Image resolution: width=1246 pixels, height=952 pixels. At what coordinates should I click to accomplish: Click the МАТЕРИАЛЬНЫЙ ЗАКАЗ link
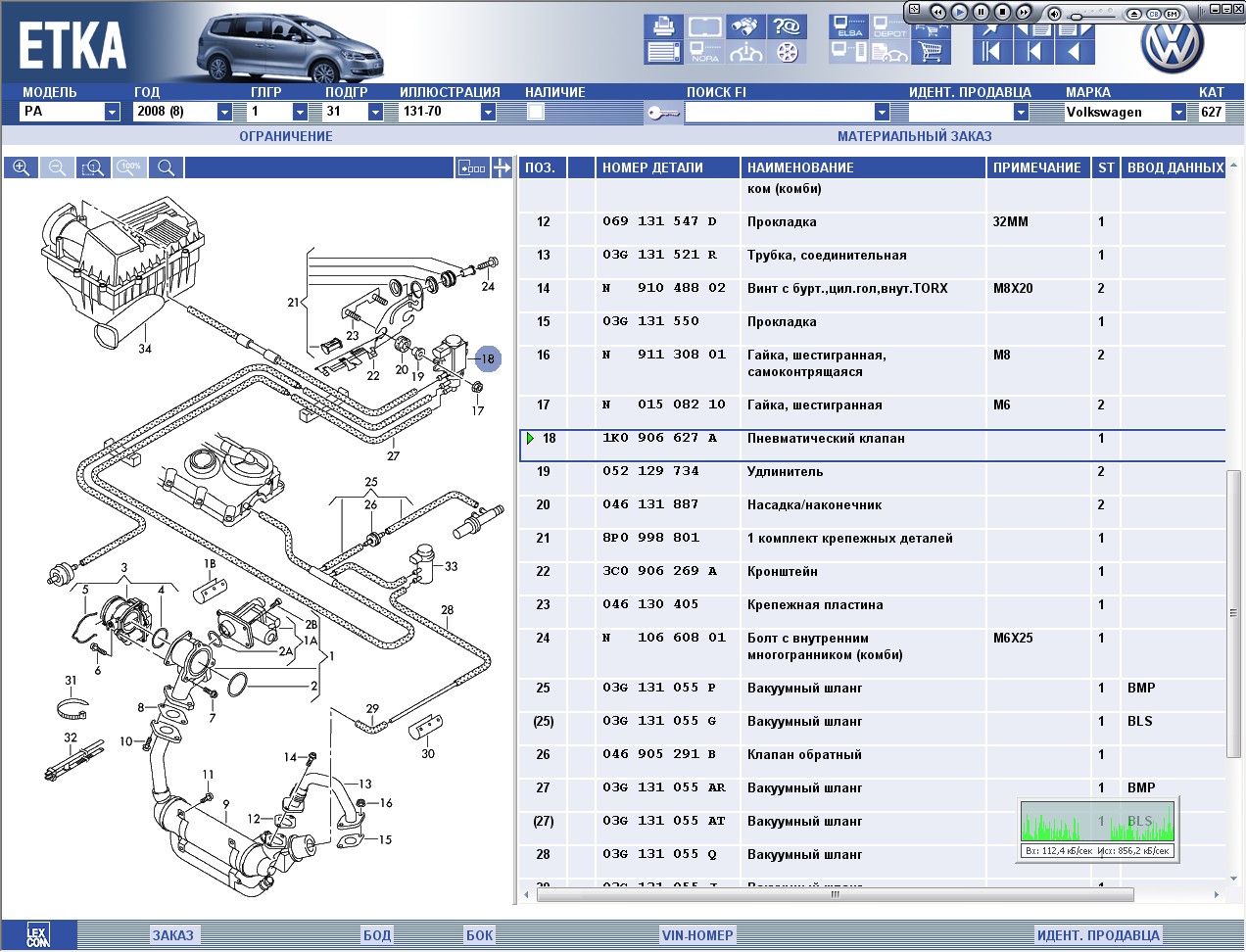pos(914,136)
